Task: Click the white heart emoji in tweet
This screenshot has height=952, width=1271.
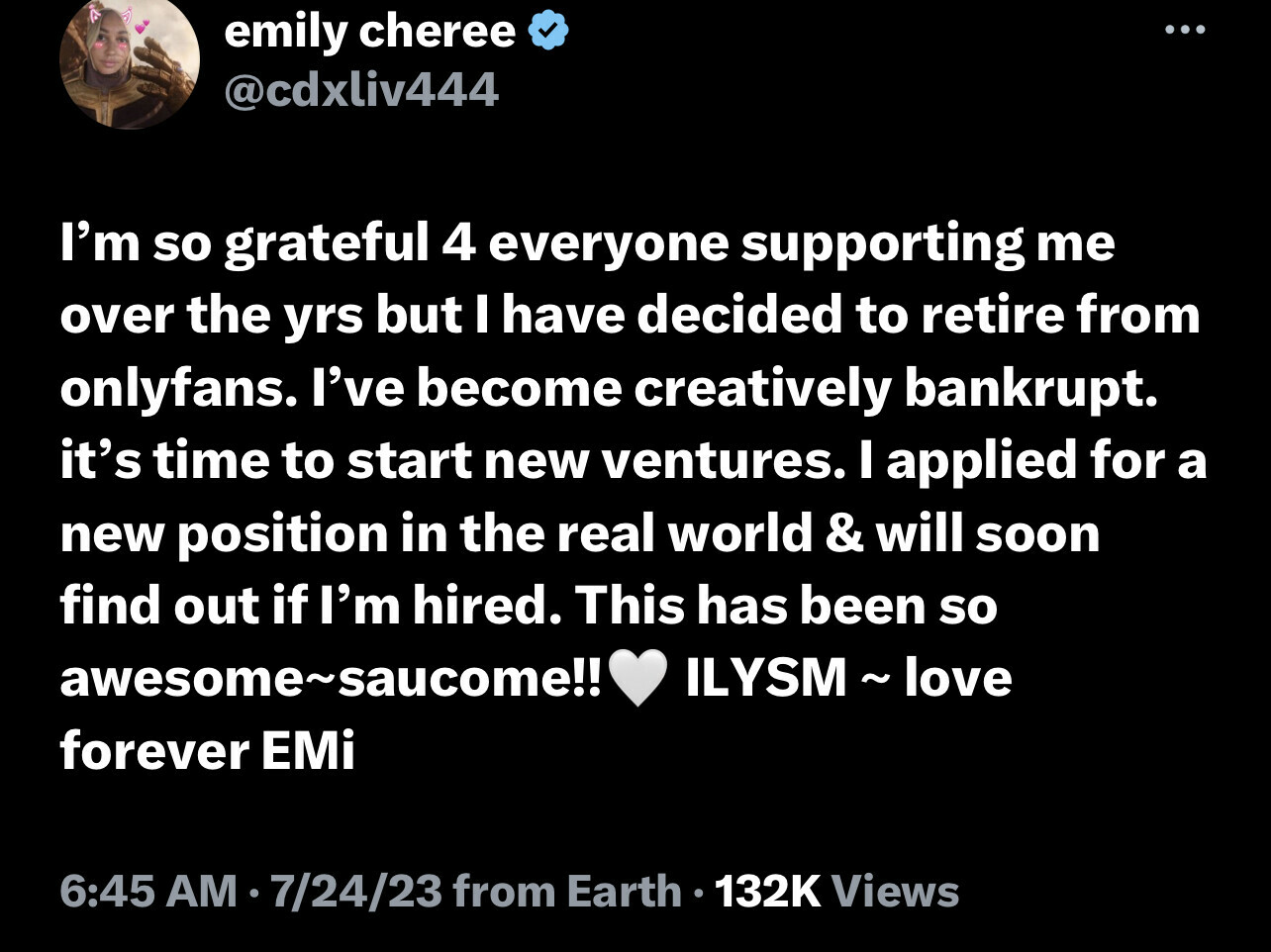Action: (637, 680)
